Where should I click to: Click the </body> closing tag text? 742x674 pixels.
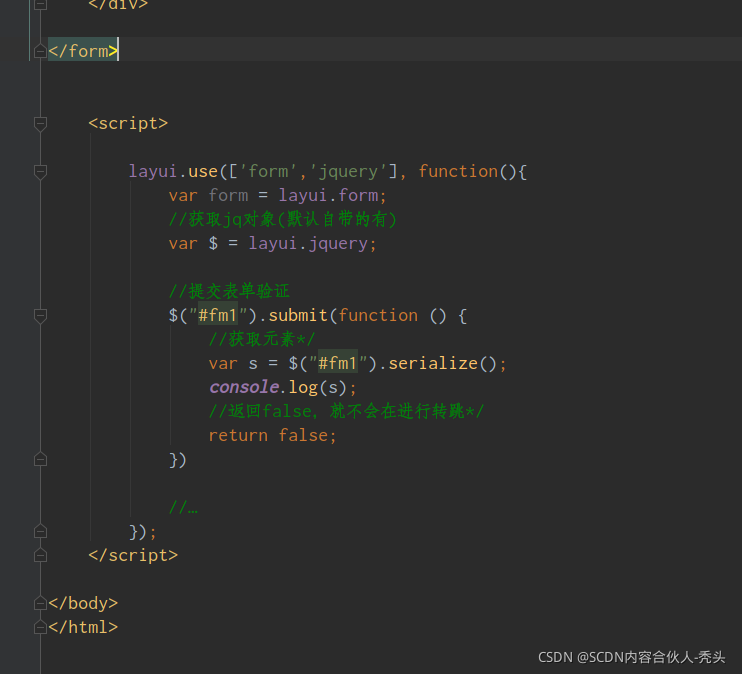[x=83, y=603]
